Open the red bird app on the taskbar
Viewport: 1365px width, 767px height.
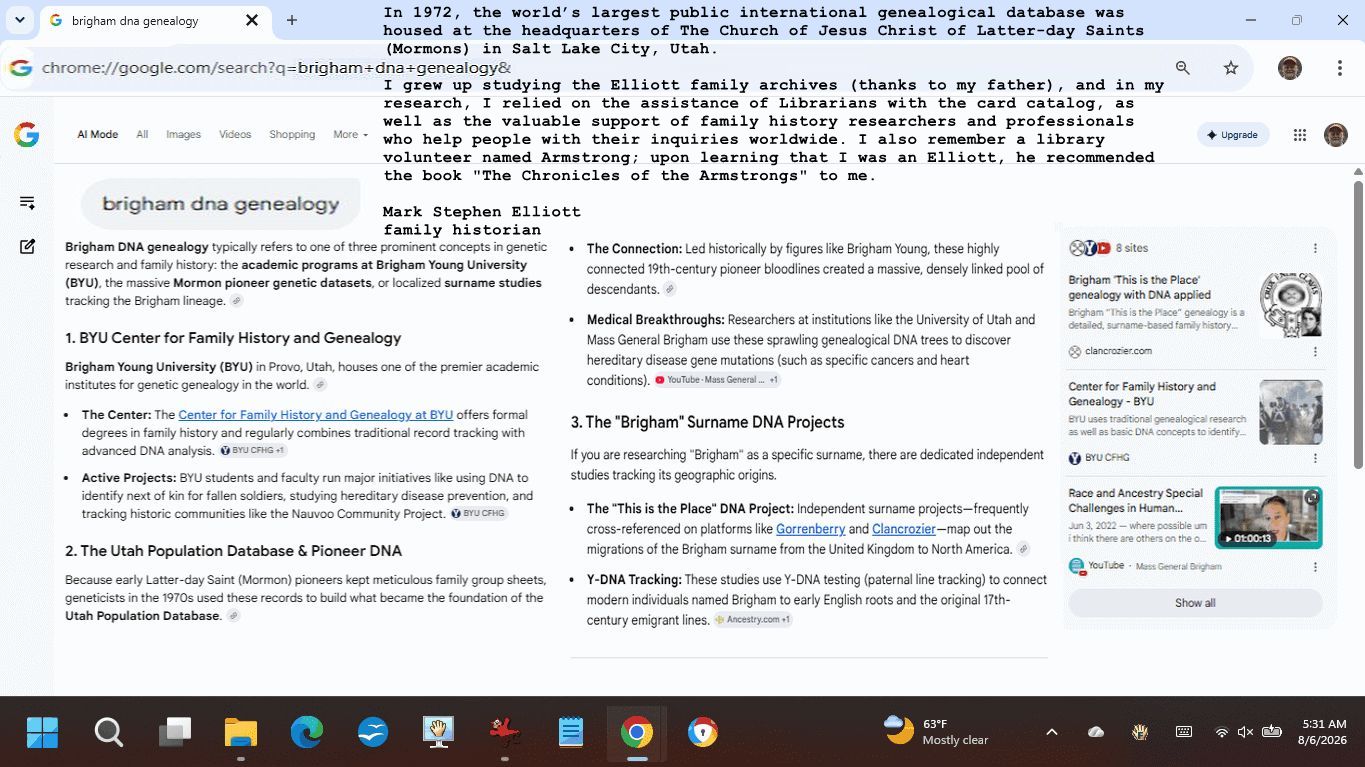[505, 733]
